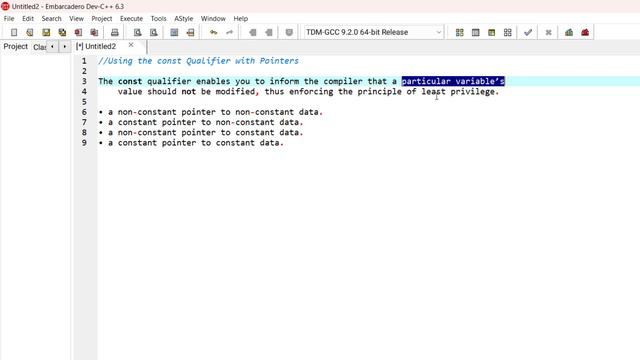
Task: Open the Window menu
Action: click(213, 18)
